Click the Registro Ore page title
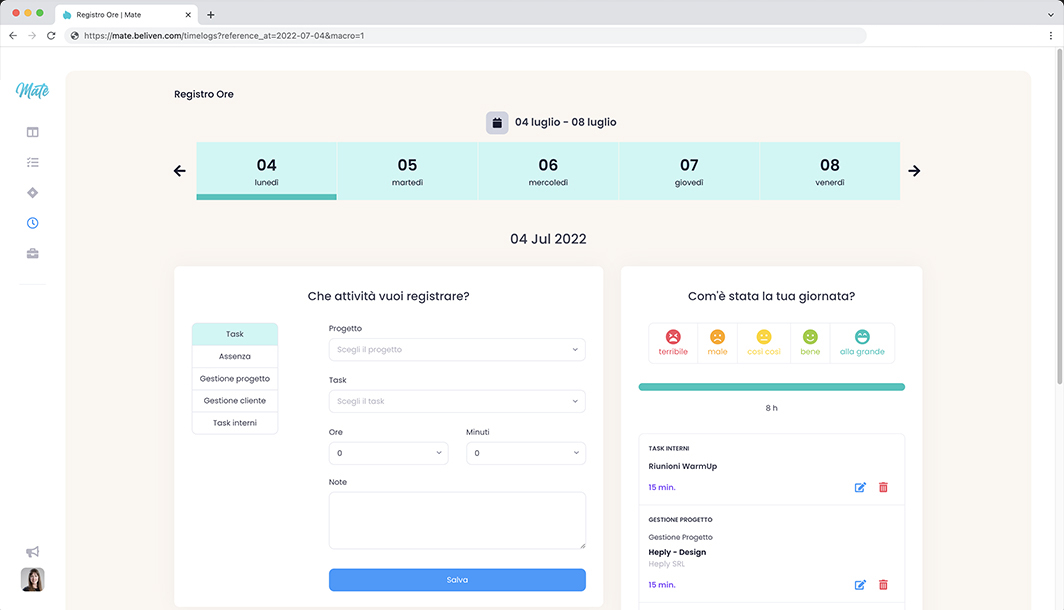 [x=204, y=94]
